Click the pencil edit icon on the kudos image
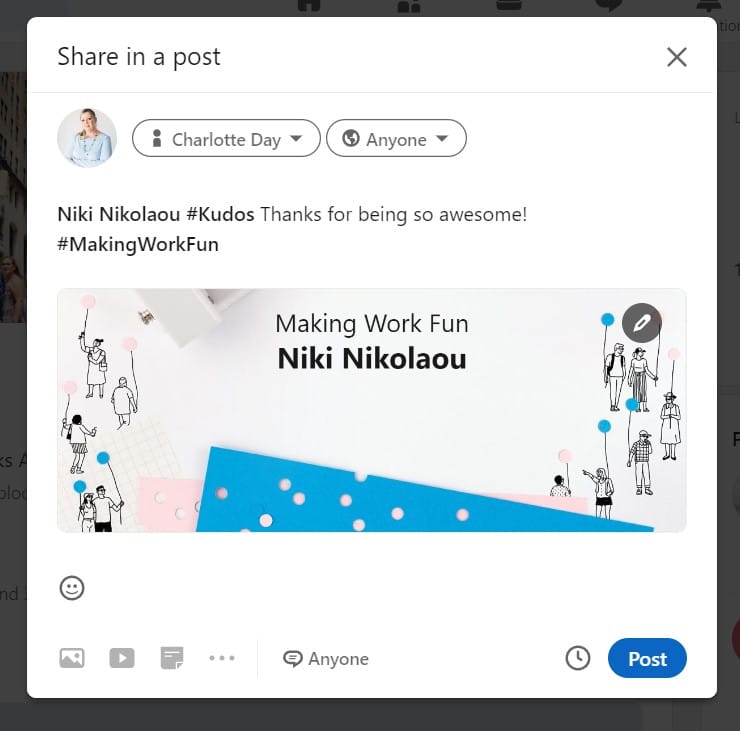 642,323
